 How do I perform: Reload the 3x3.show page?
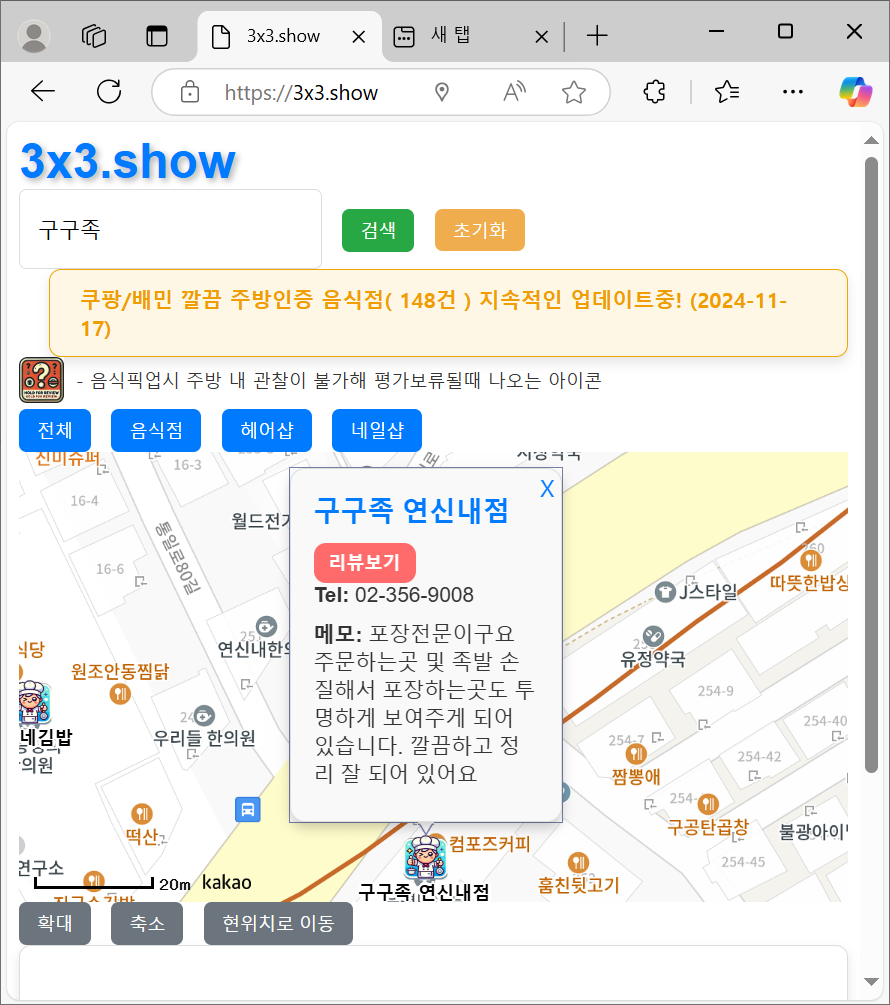(108, 93)
